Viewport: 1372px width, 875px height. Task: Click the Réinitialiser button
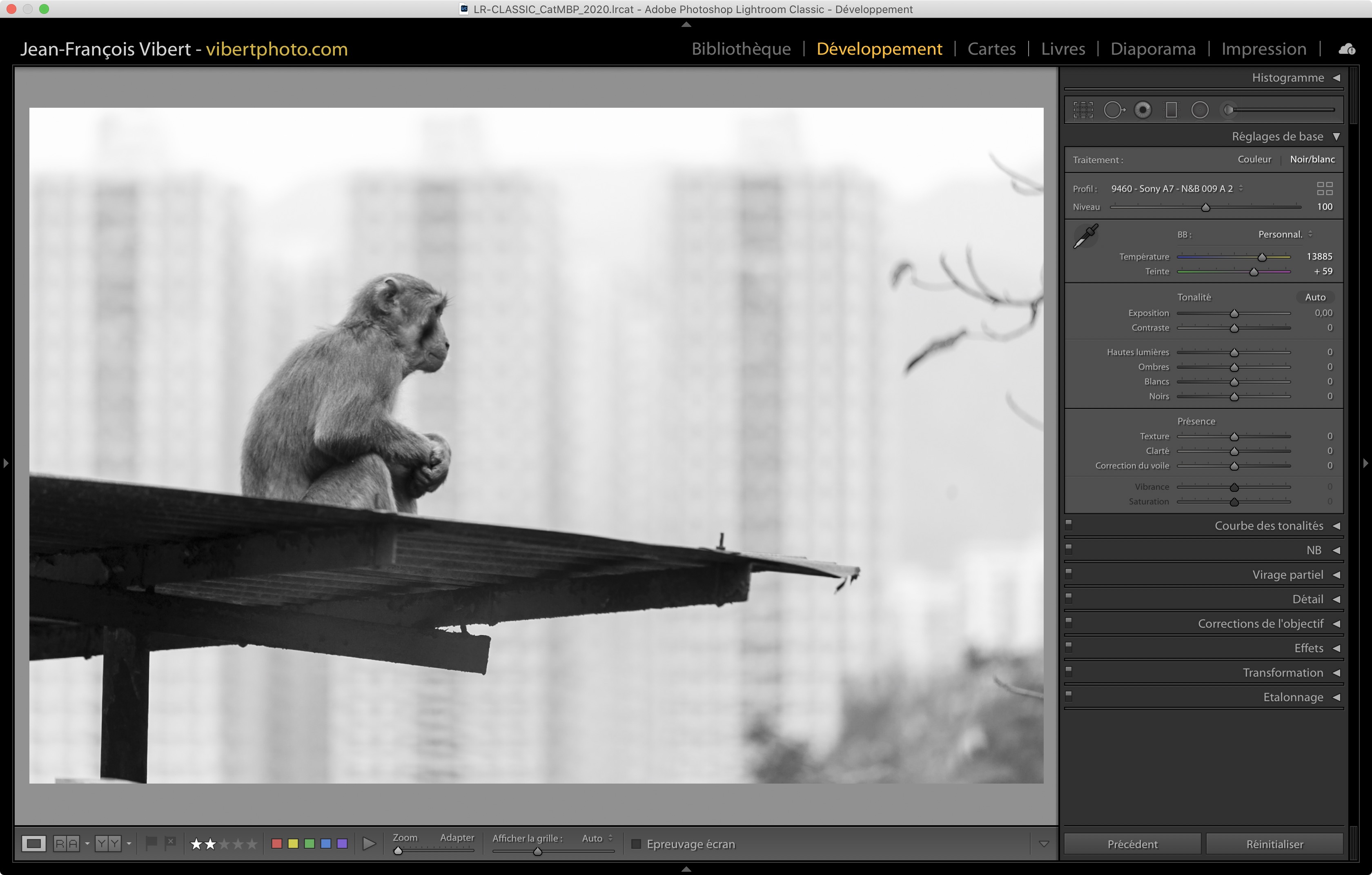coord(1274,844)
